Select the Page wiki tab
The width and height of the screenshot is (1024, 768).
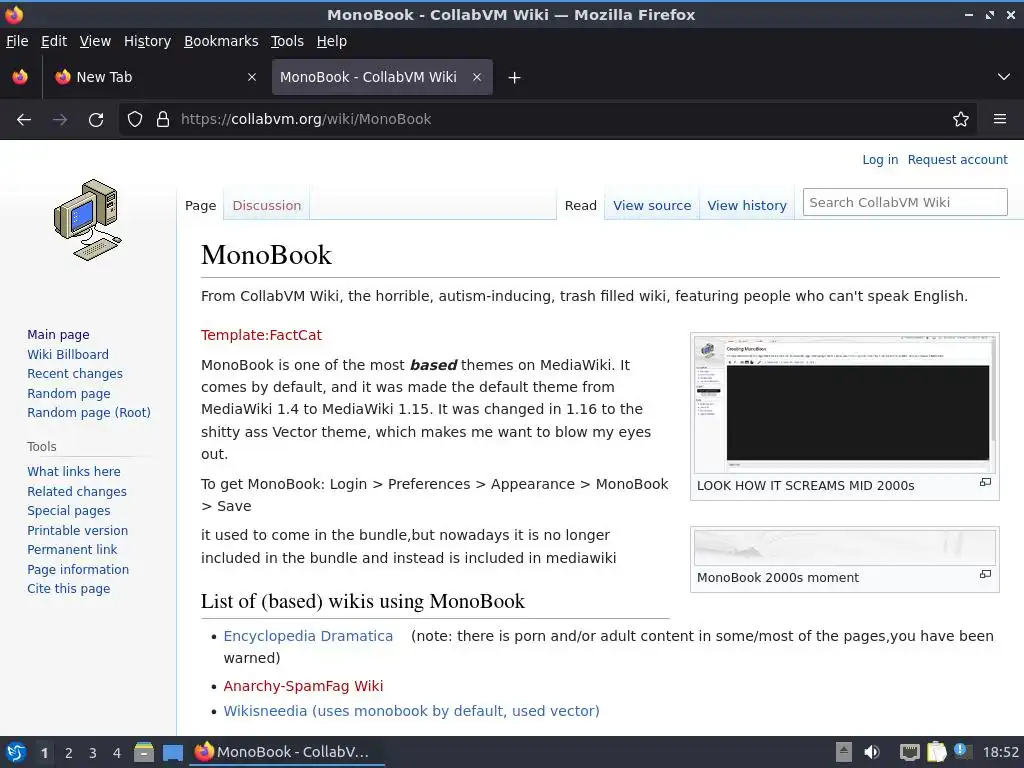(x=200, y=205)
